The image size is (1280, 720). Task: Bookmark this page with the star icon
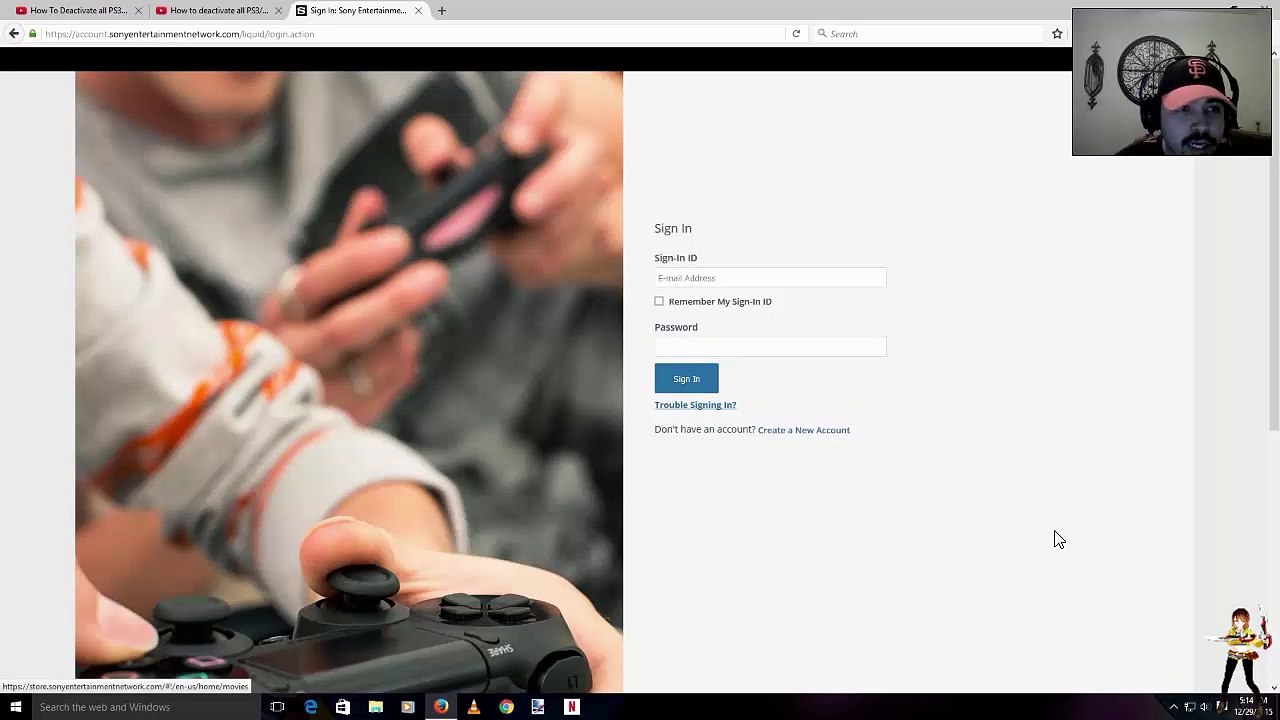(1057, 34)
